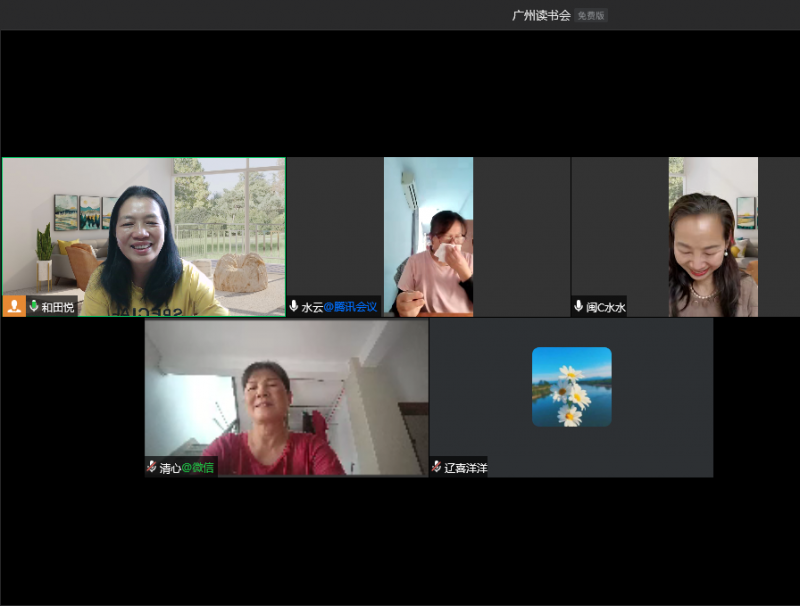Click the green microphone icon beside 和田悦
This screenshot has height=606, width=800.
[x=34, y=307]
